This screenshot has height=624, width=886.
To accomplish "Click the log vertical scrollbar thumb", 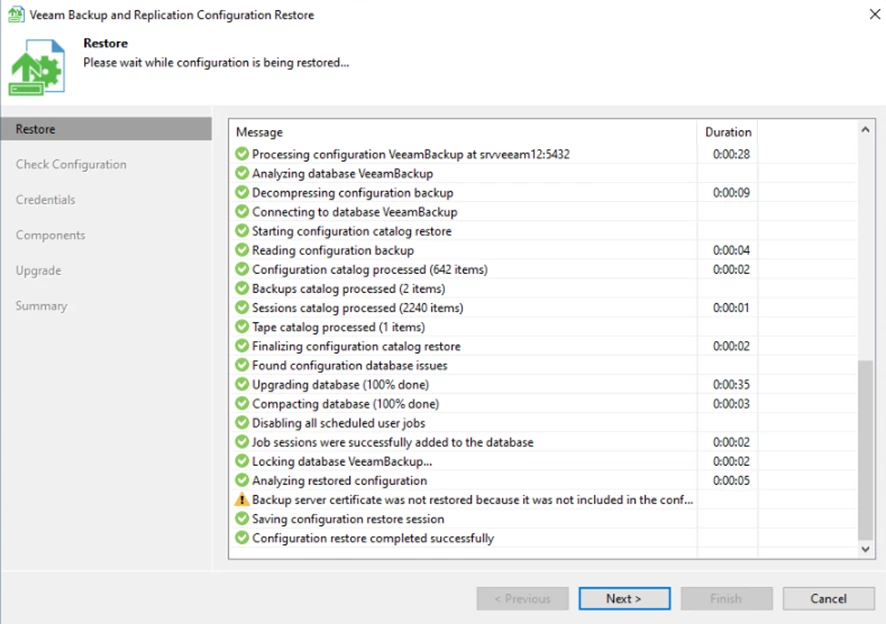I will (x=865, y=450).
